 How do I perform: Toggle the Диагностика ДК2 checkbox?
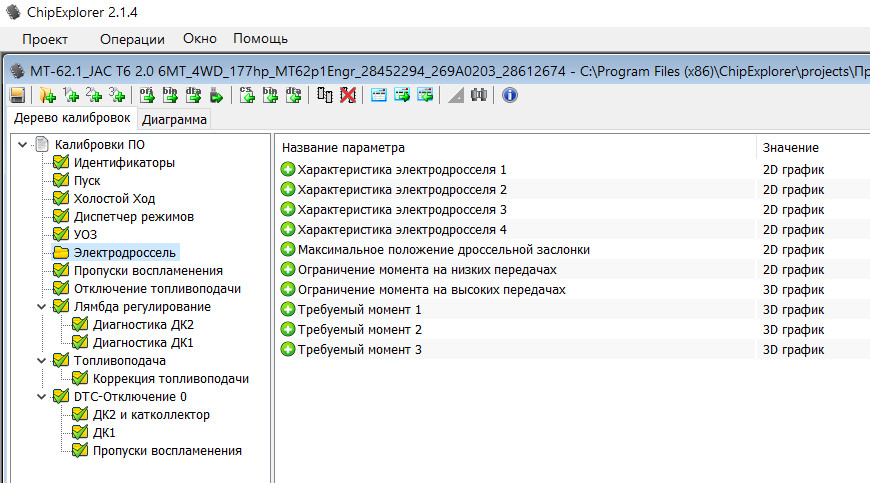(80, 325)
